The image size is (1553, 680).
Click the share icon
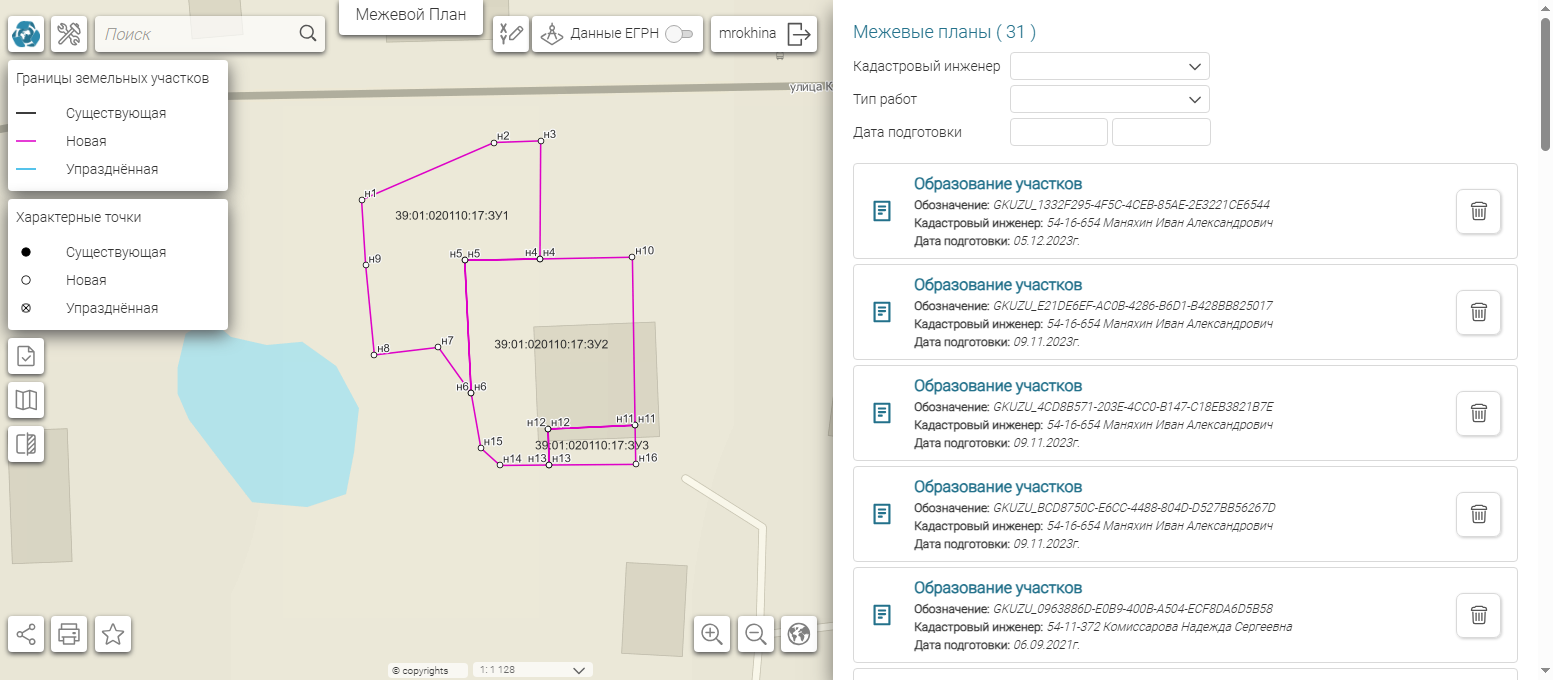click(x=26, y=634)
